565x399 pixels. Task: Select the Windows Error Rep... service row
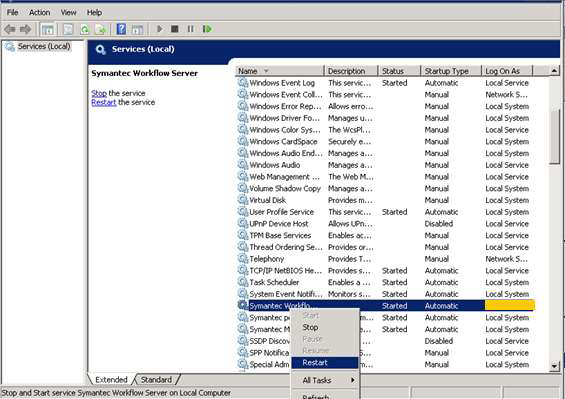tap(386, 107)
